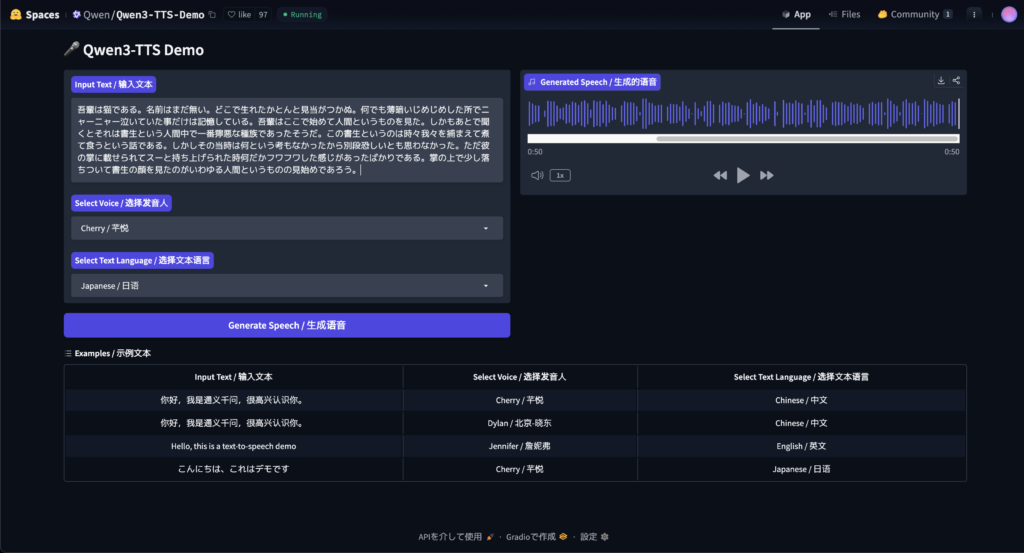Click the Jennifer / 詹妮弗 cell

[519, 446]
